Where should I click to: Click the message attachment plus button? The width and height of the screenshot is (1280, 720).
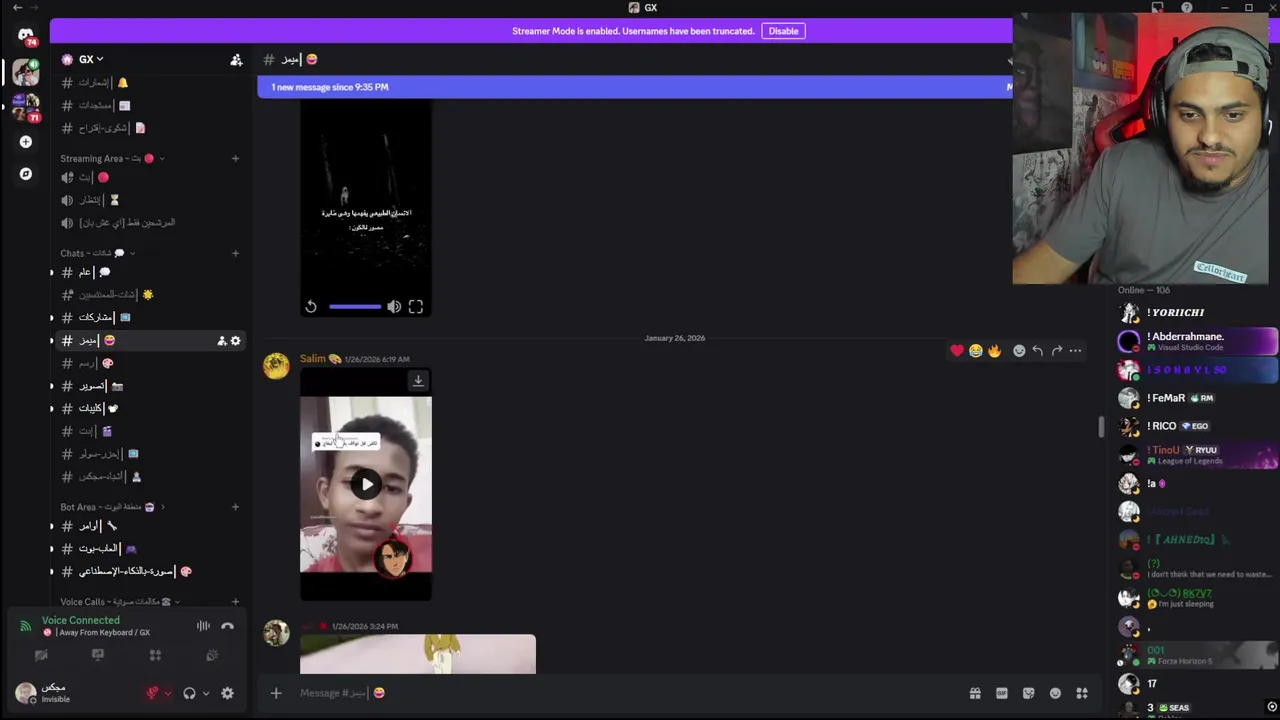tap(276, 693)
